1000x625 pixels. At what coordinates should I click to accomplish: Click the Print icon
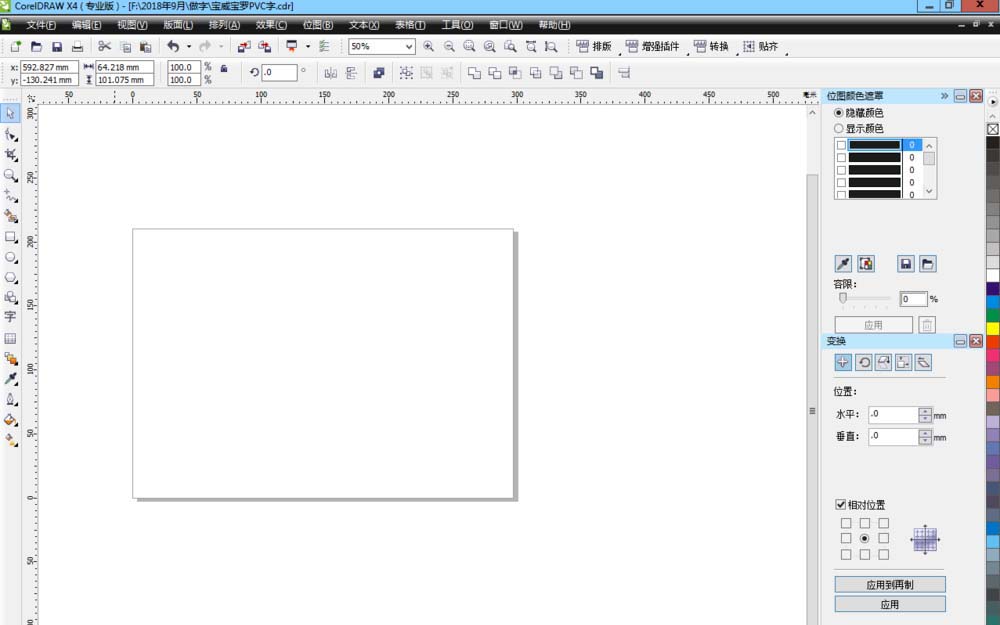[77, 47]
